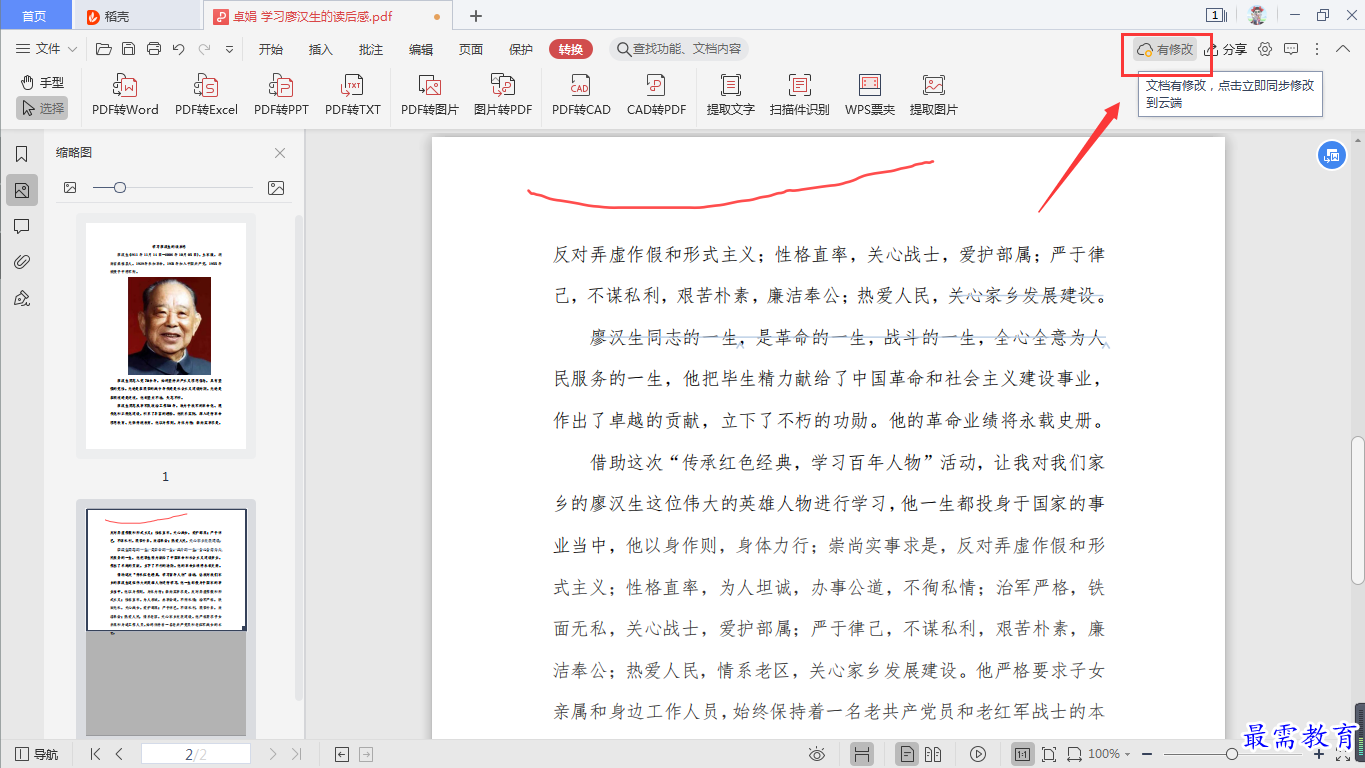Sync changes with 有修改 button
The image size is (1365, 768).
1166,49
